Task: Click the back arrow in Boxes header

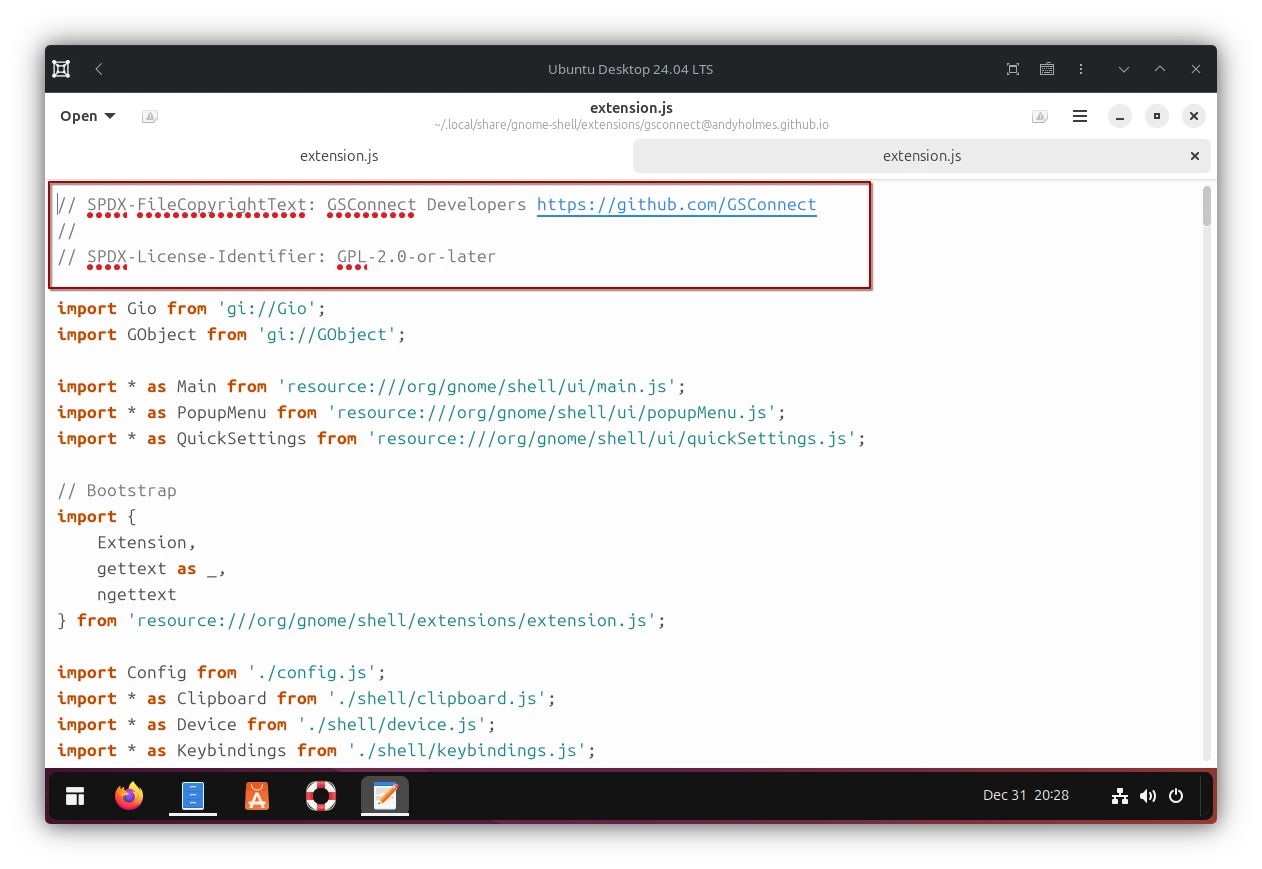Action: pos(98,69)
